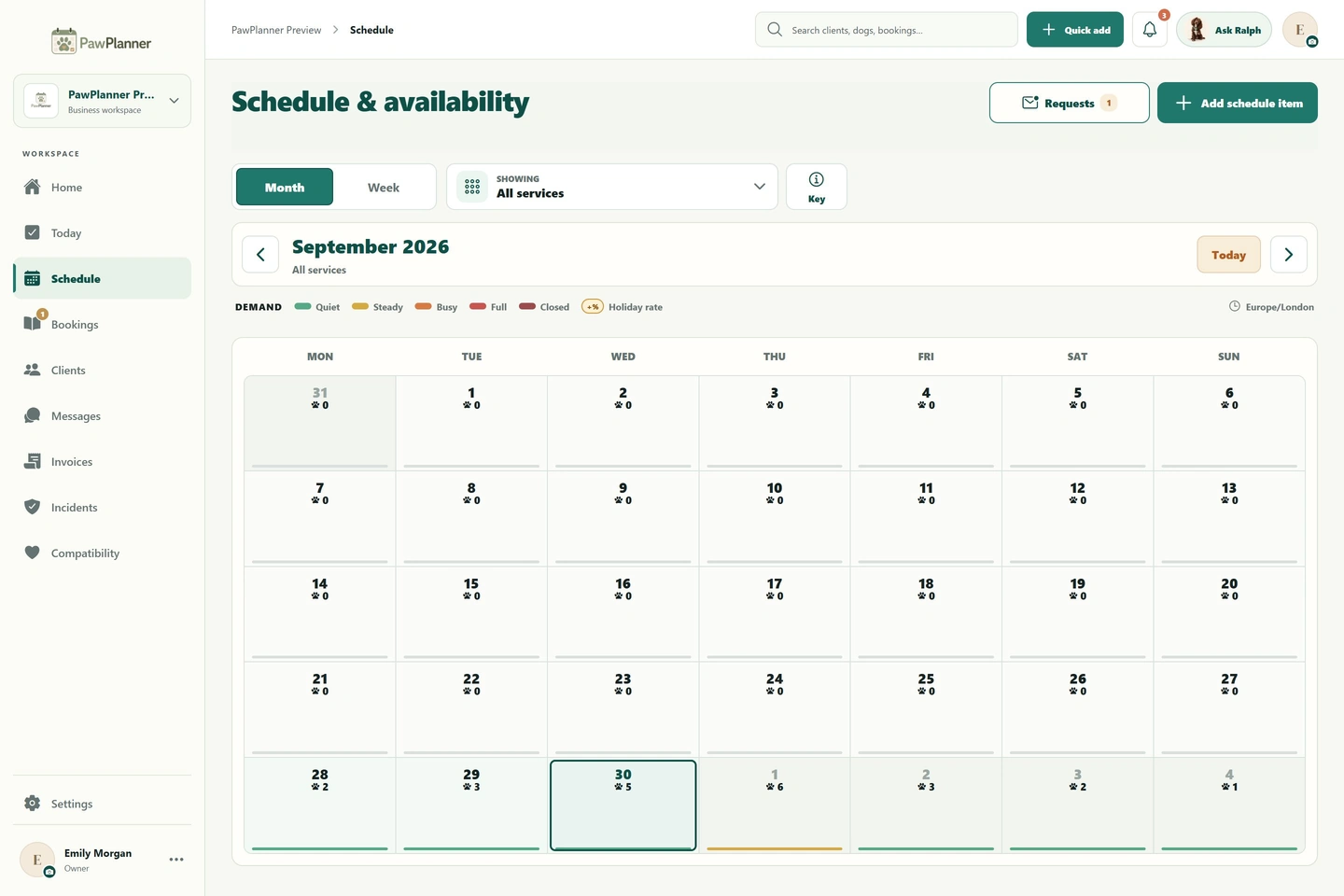Image resolution: width=1344 pixels, height=896 pixels.
Task: Open notifications bell icon
Action: tap(1149, 30)
